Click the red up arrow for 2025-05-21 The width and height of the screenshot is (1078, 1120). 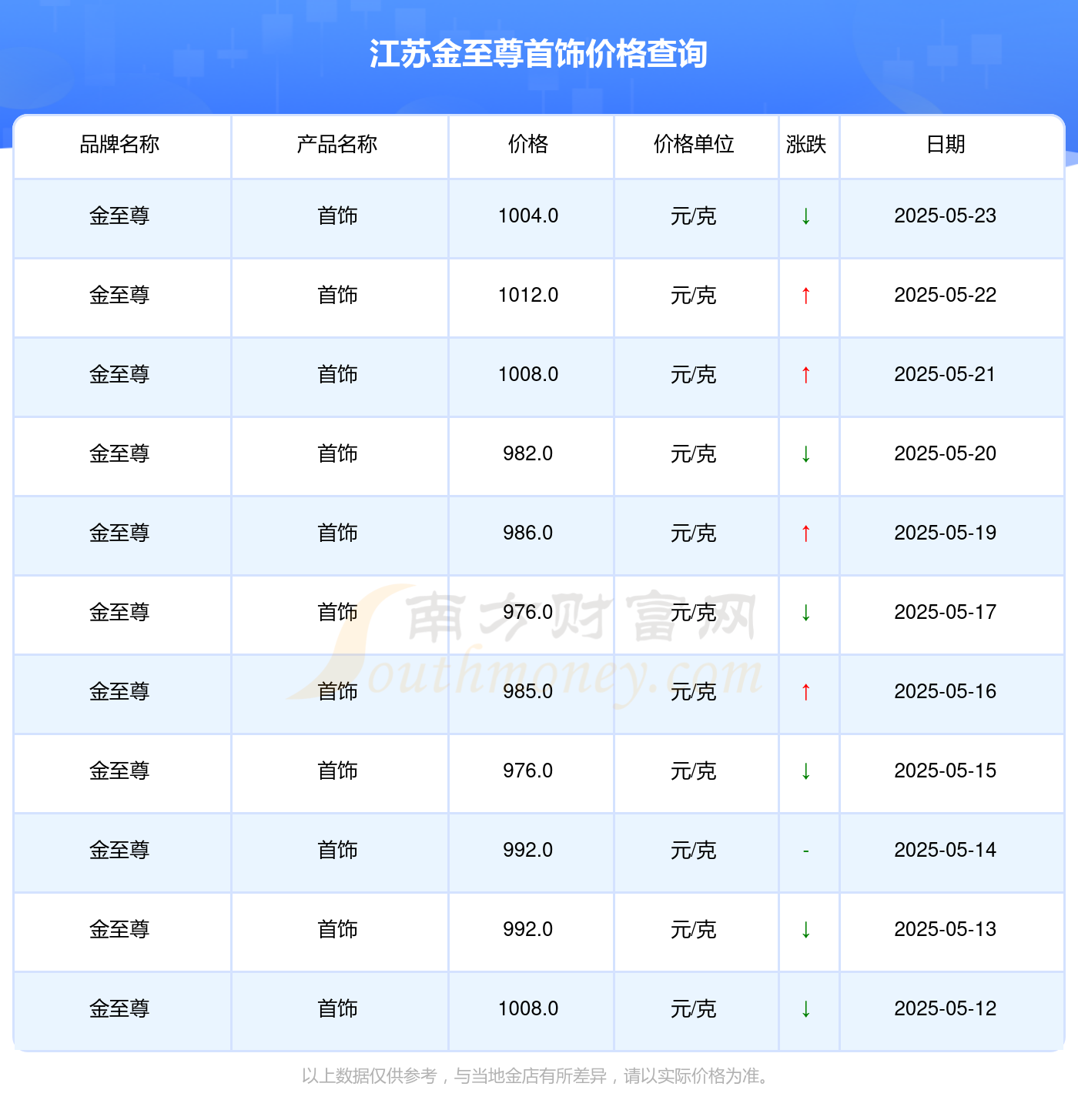point(805,375)
